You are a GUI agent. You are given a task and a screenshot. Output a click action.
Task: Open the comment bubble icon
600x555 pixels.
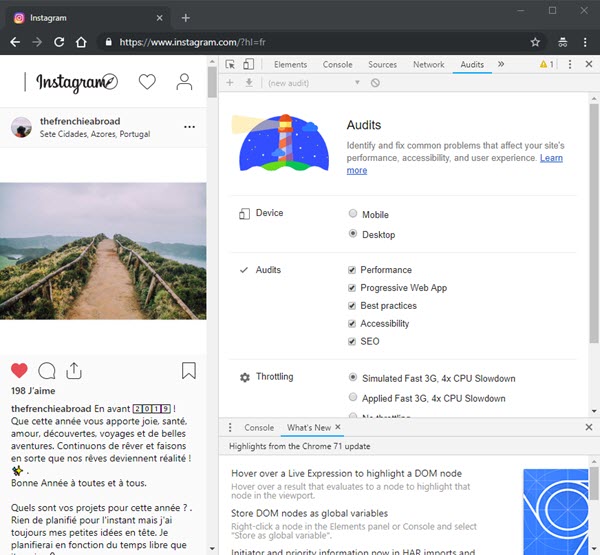pos(47,371)
